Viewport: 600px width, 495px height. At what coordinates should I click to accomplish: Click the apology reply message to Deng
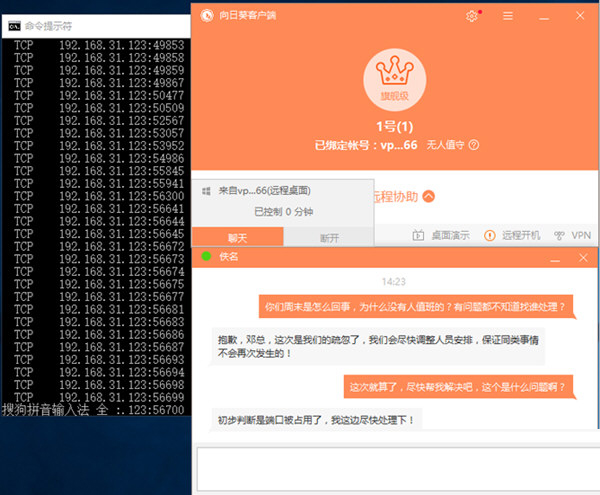tap(378, 346)
